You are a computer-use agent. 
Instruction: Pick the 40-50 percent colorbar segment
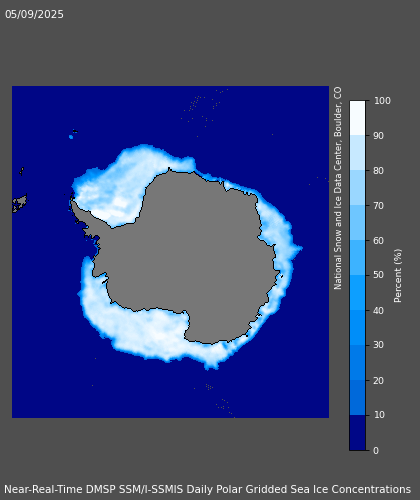pyautogui.click(x=357, y=293)
